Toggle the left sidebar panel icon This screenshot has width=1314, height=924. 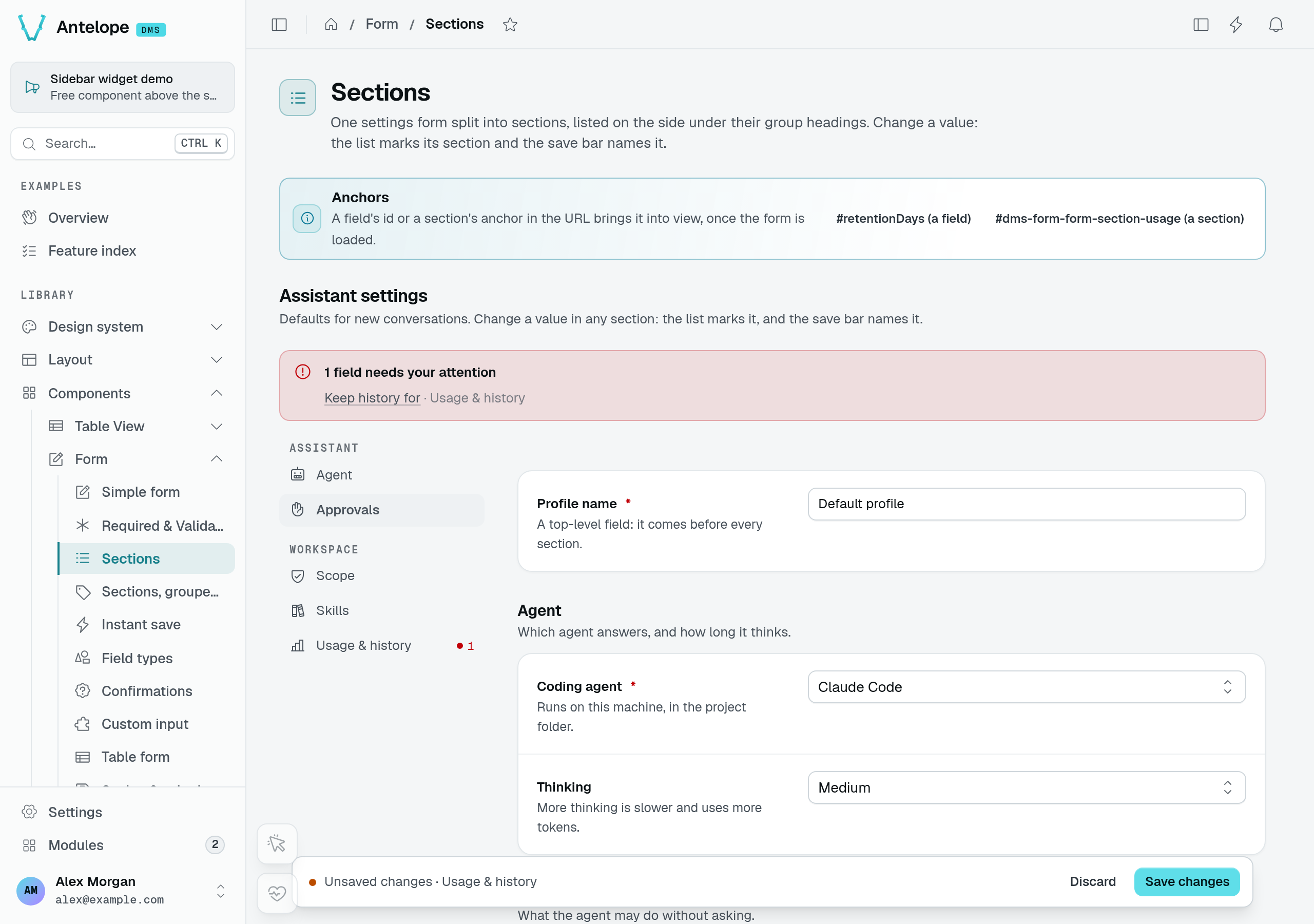(279, 25)
